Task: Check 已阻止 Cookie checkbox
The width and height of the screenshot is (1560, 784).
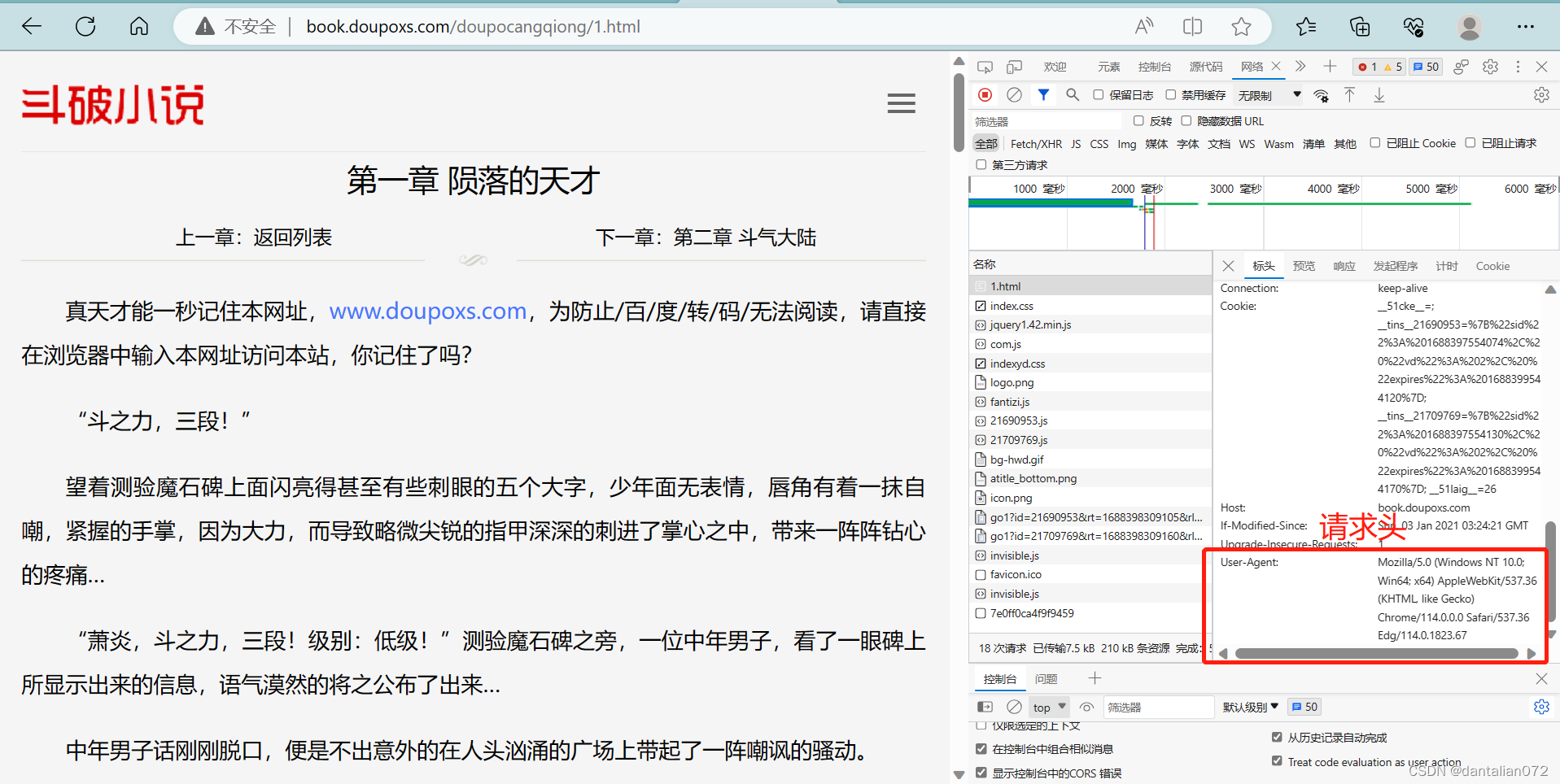Action: tap(1374, 143)
